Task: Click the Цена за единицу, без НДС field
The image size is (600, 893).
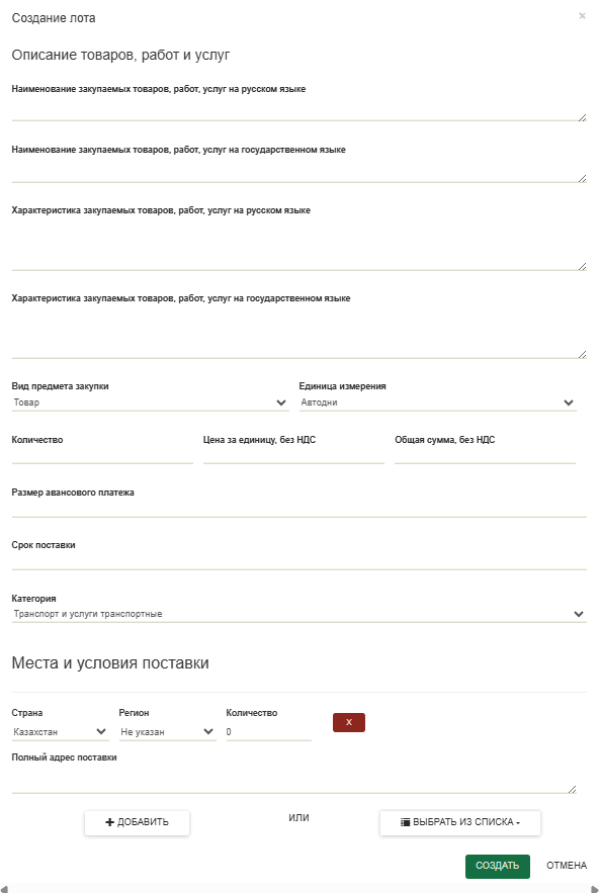Action: (x=293, y=455)
